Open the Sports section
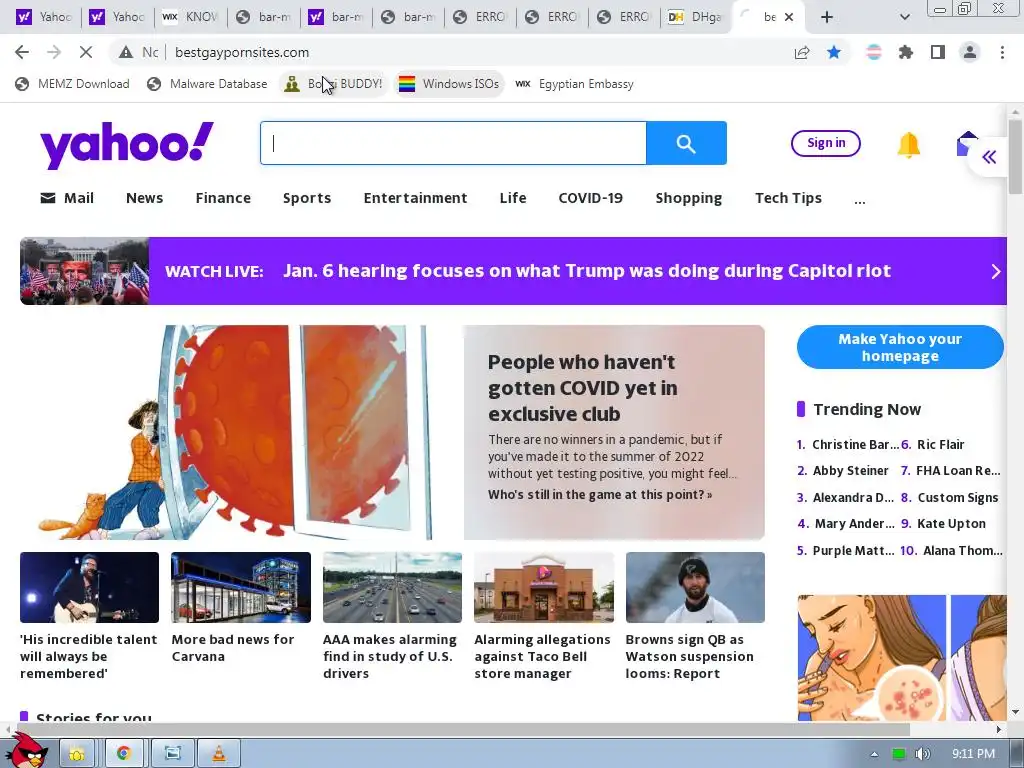The image size is (1024, 768). click(307, 198)
